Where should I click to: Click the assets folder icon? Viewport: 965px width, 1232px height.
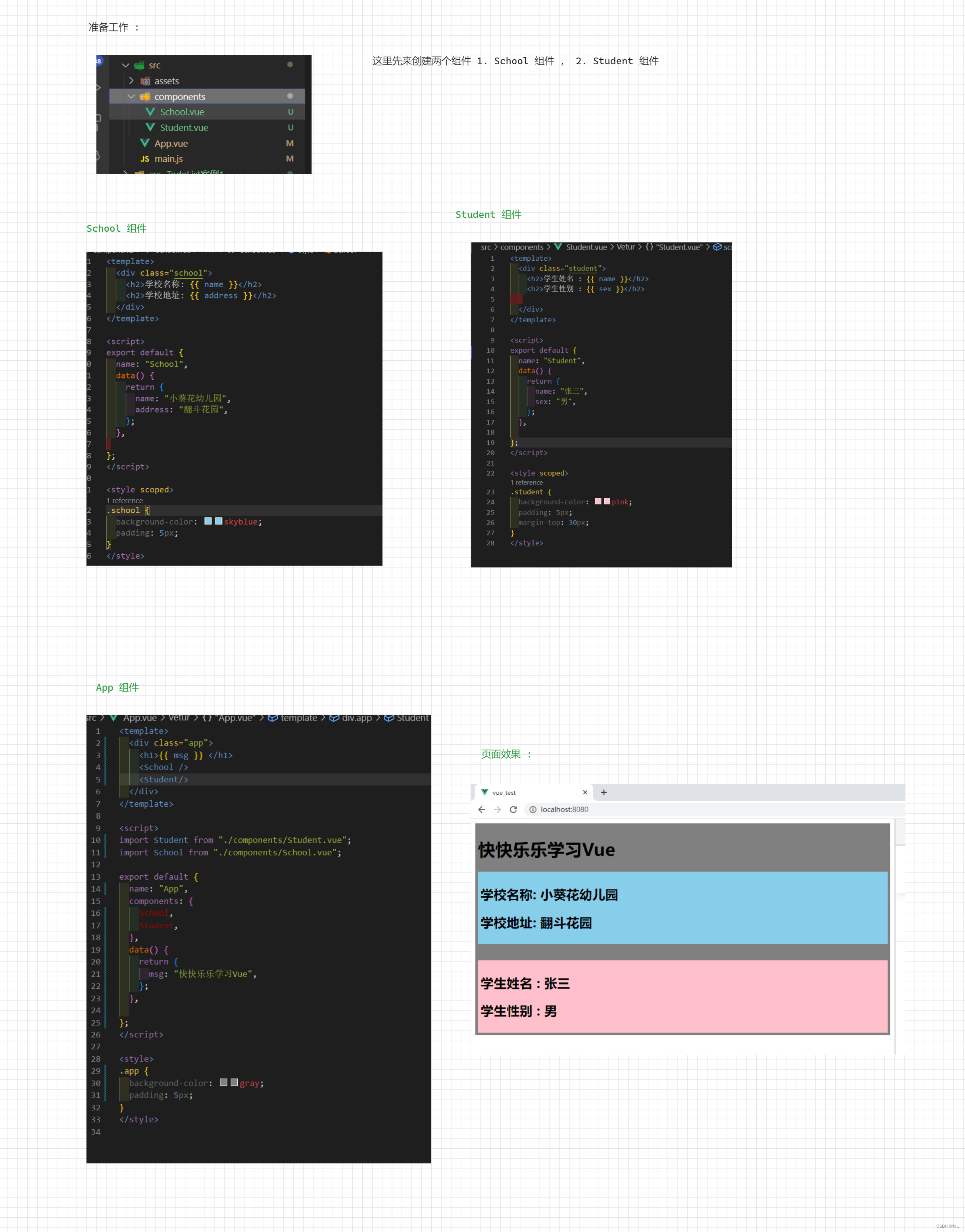pyautogui.click(x=145, y=81)
